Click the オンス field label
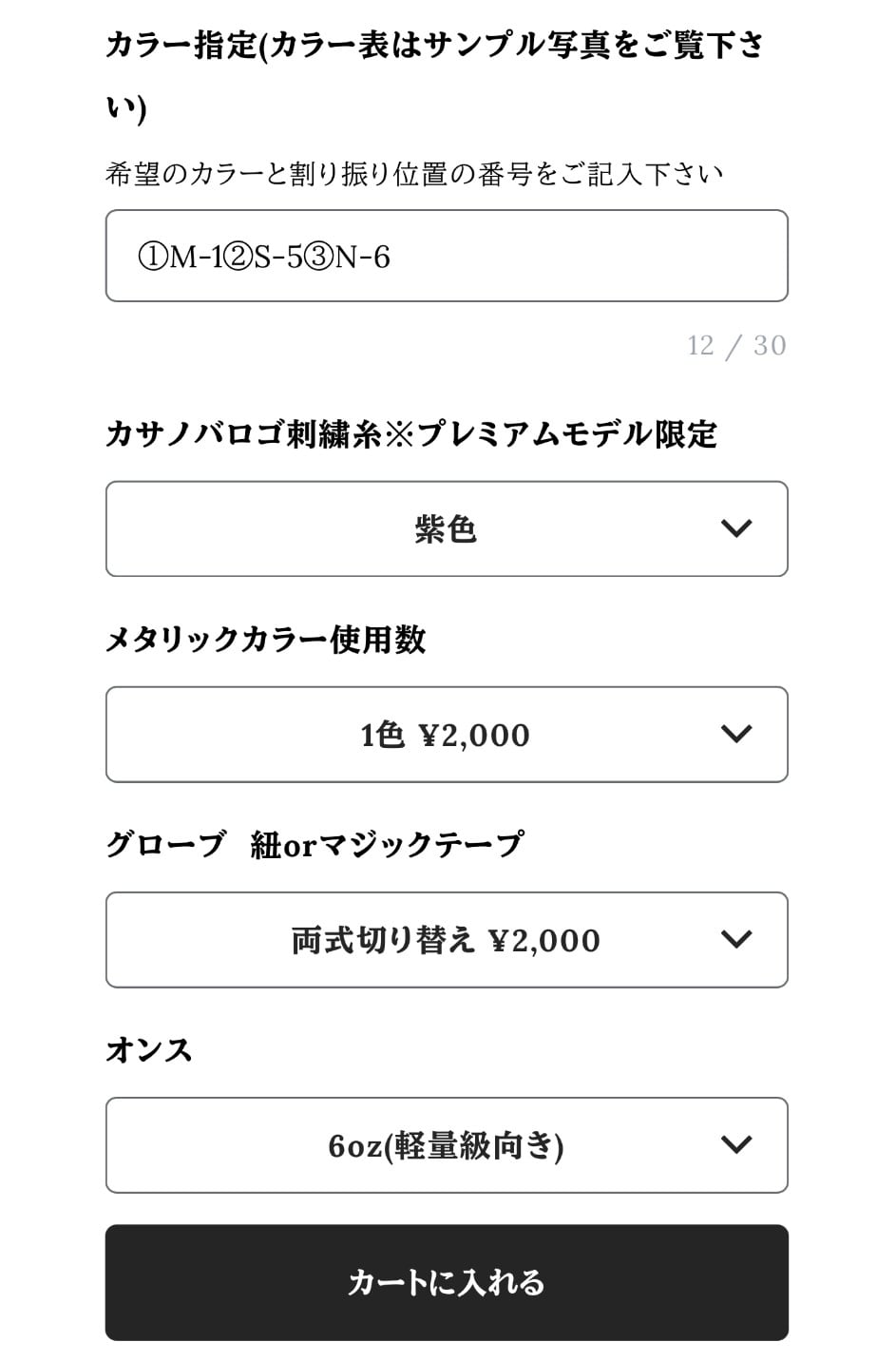This screenshot has width=896, height=1361. (x=149, y=1050)
